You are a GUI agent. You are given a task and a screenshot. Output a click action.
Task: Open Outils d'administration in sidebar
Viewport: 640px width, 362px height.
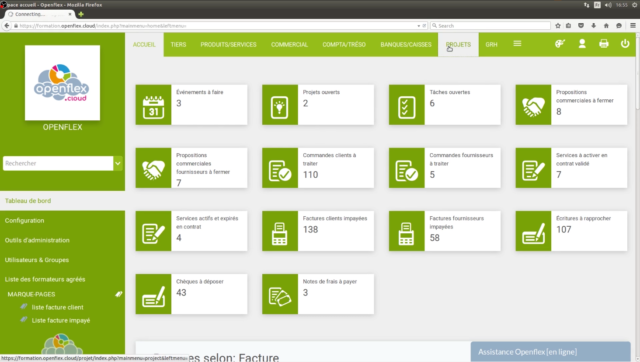(x=37, y=240)
